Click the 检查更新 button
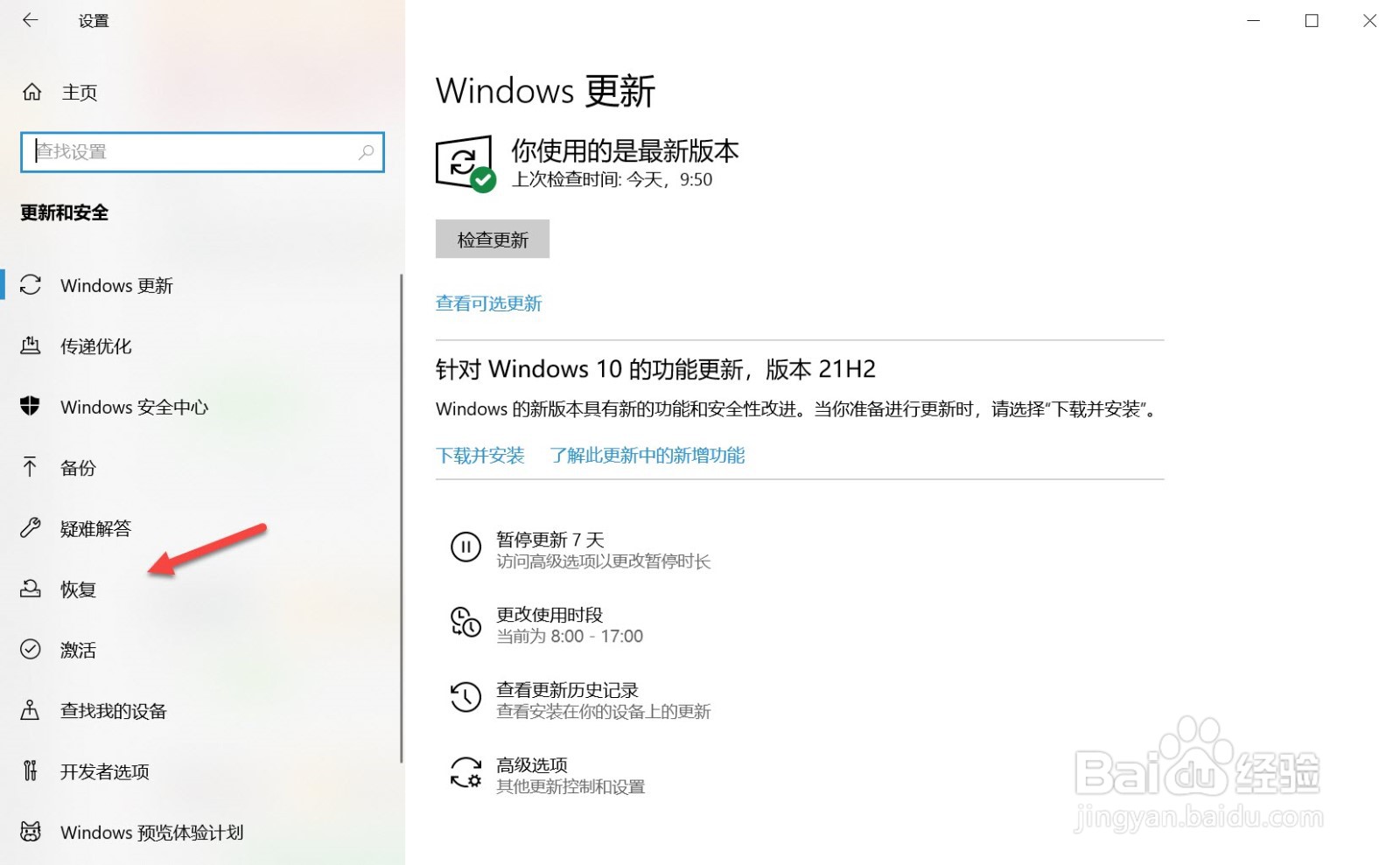Image resolution: width=1400 pixels, height=865 pixels. click(x=493, y=239)
